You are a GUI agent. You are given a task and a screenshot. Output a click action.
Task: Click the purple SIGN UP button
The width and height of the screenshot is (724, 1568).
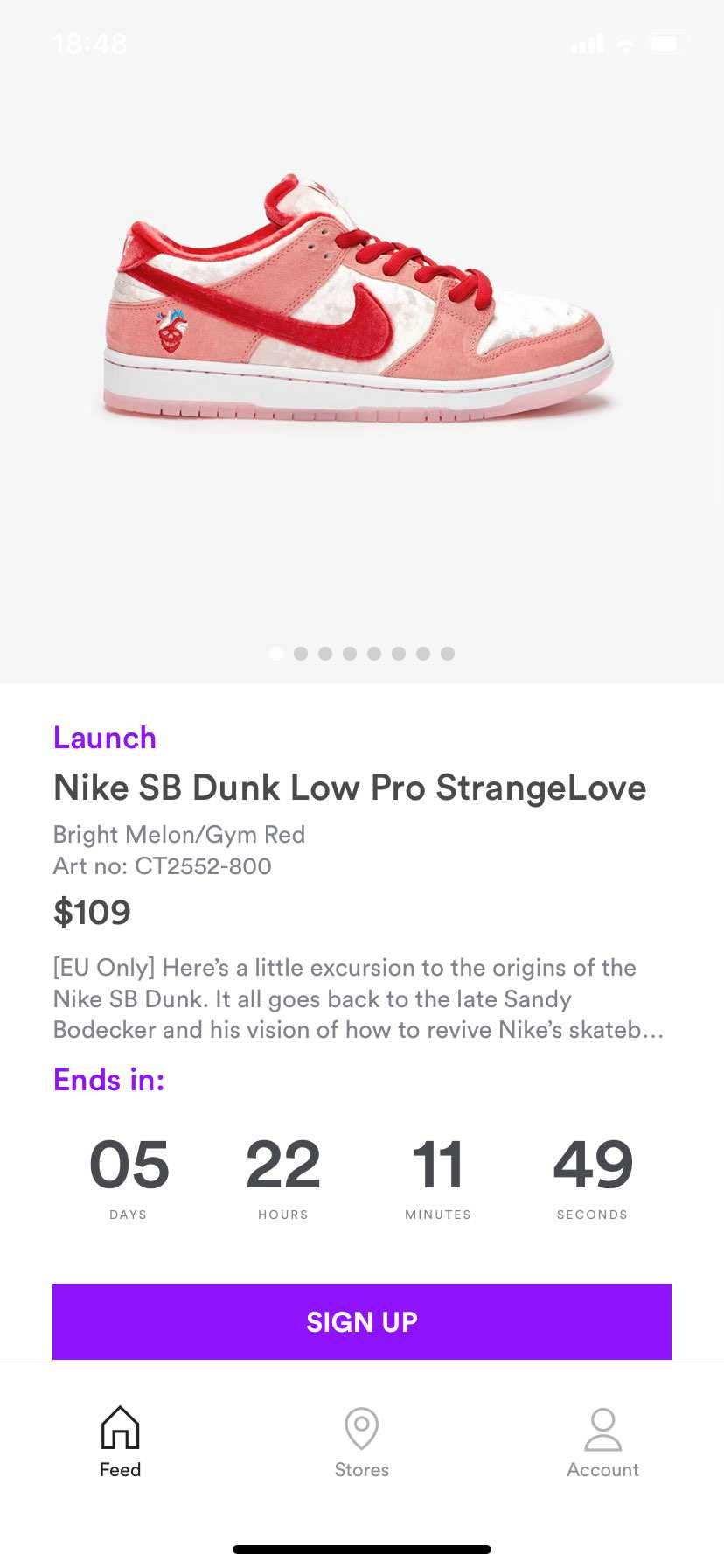362,1321
